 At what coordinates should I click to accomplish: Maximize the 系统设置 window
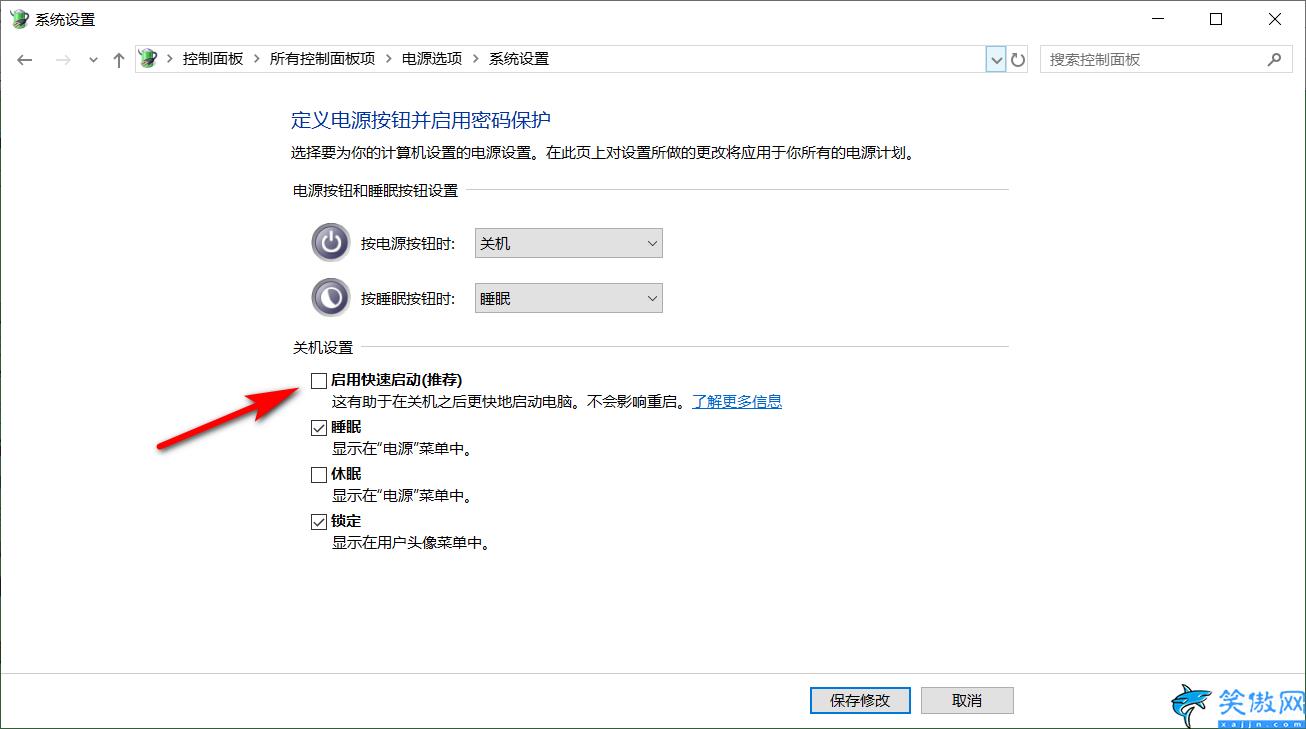(1216, 19)
